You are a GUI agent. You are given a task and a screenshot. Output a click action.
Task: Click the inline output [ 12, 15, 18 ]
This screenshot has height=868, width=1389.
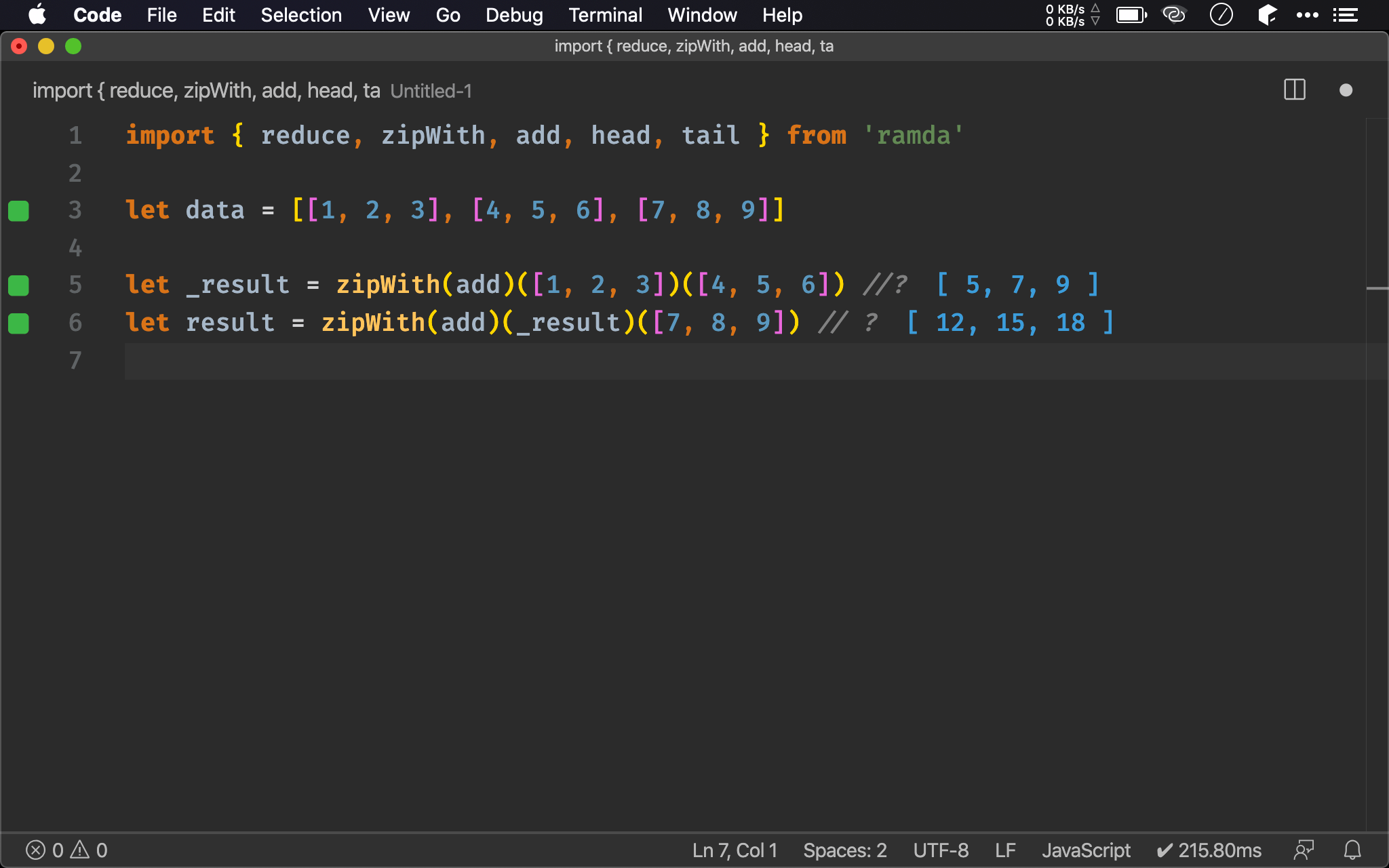pos(1010,323)
